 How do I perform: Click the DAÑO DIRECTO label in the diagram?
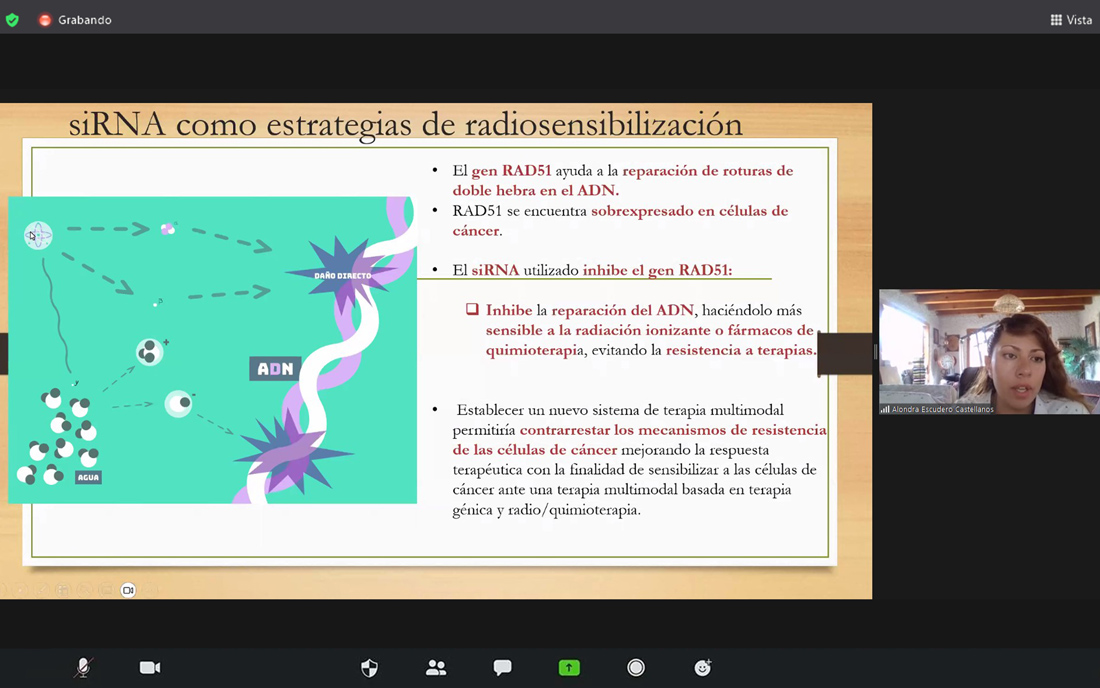342,276
